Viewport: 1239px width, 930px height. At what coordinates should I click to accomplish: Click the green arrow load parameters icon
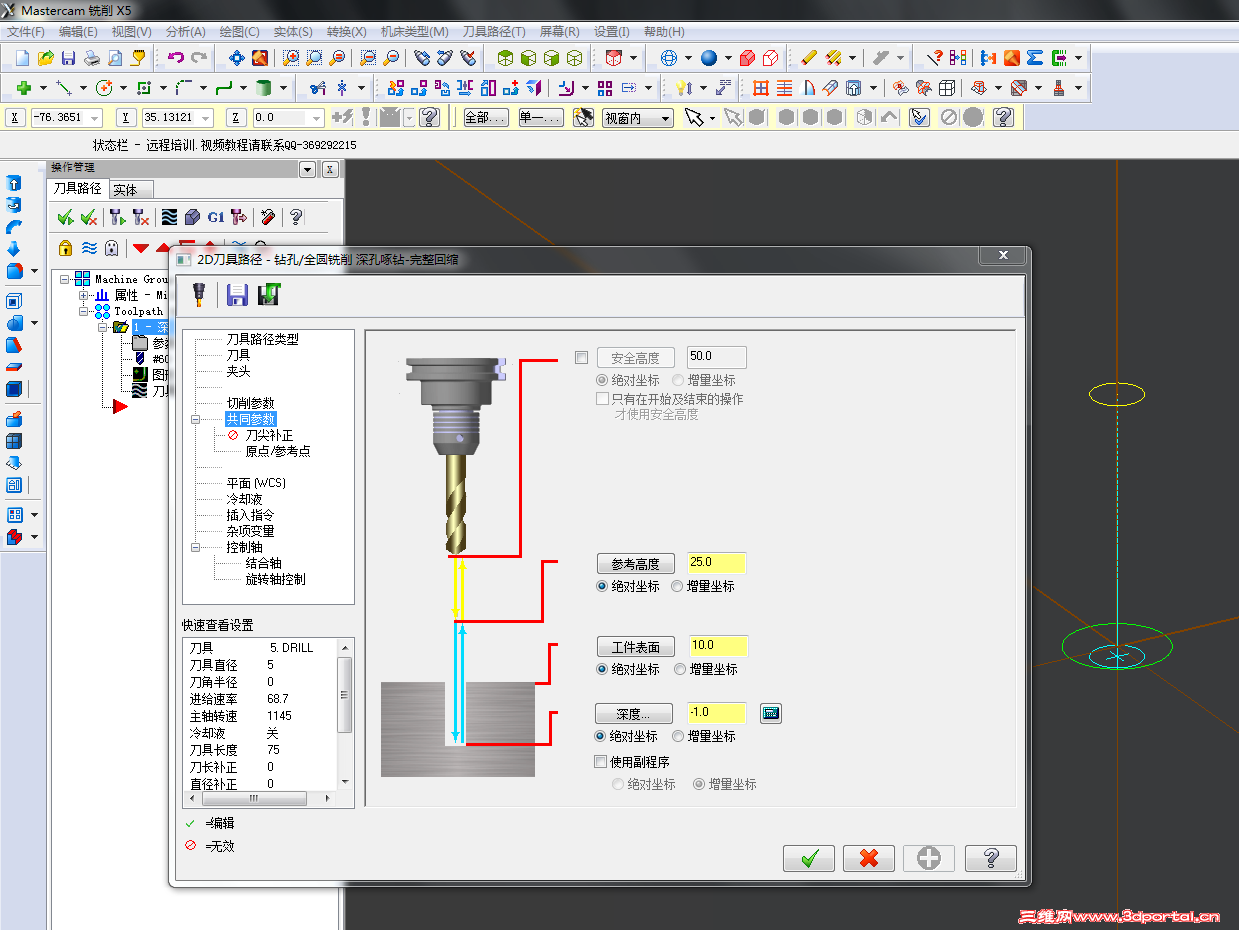269,294
